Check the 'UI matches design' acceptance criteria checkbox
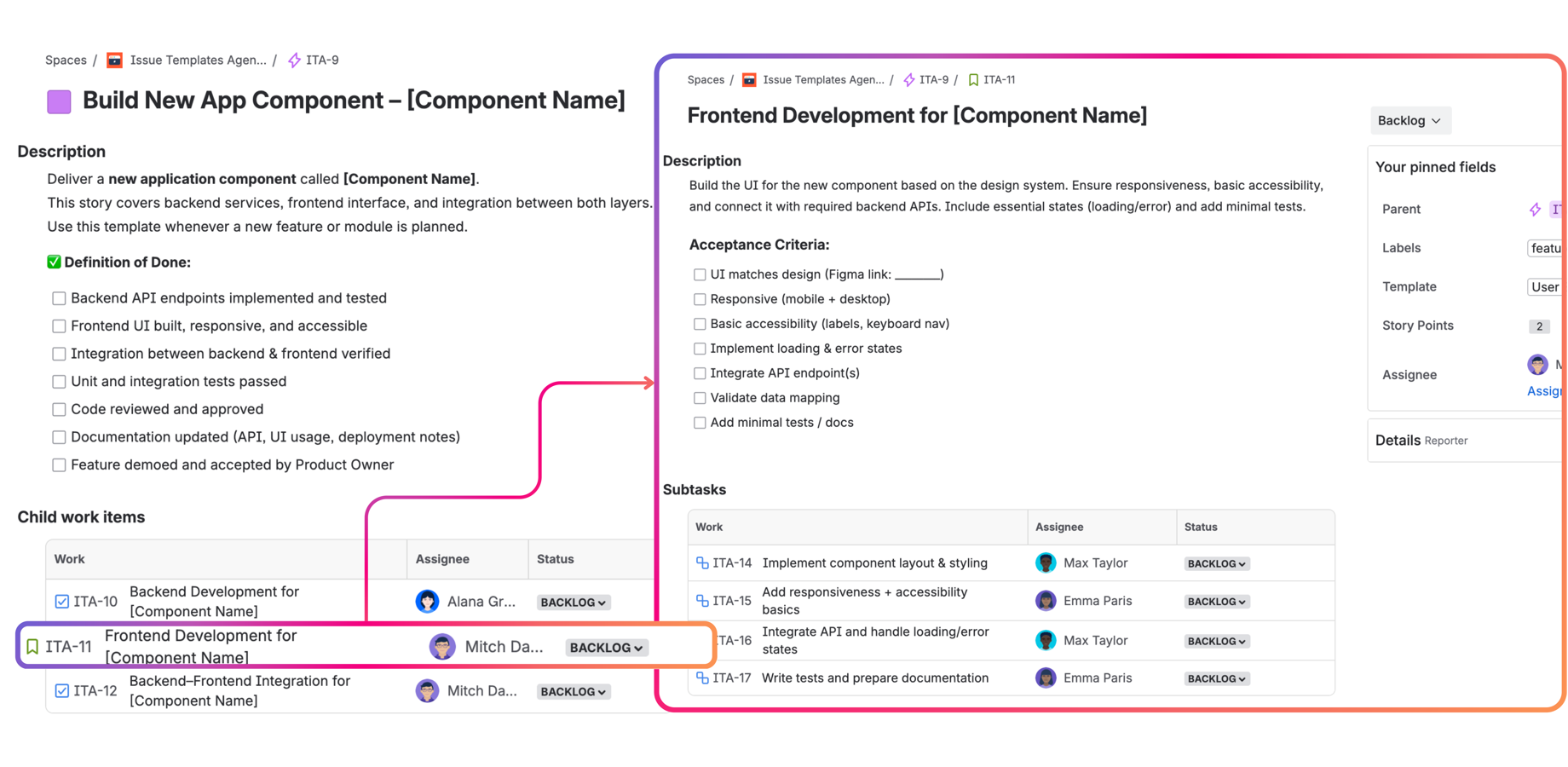1568x767 pixels. (x=700, y=274)
